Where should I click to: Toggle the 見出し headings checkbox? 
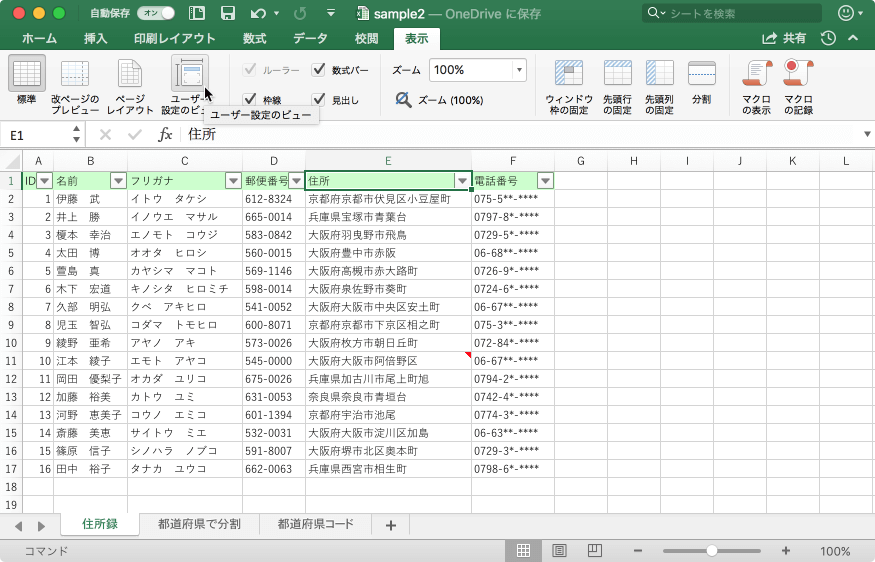tap(318, 99)
